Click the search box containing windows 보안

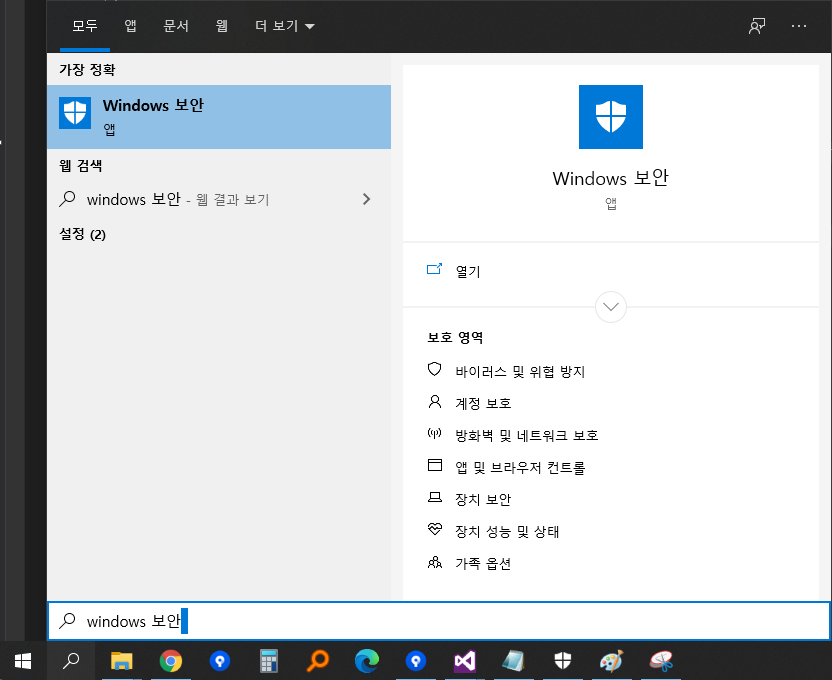439,621
